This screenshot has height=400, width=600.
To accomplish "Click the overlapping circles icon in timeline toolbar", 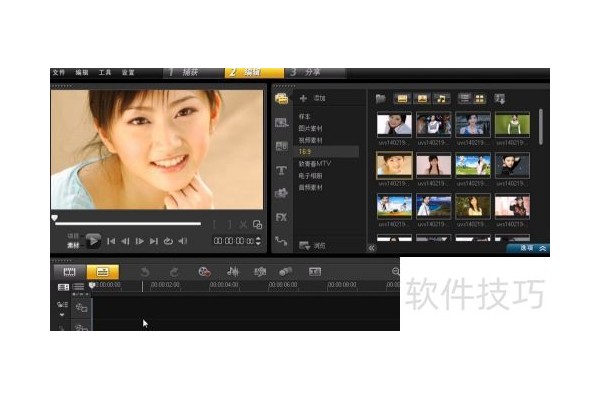I will click(x=286, y=272).
